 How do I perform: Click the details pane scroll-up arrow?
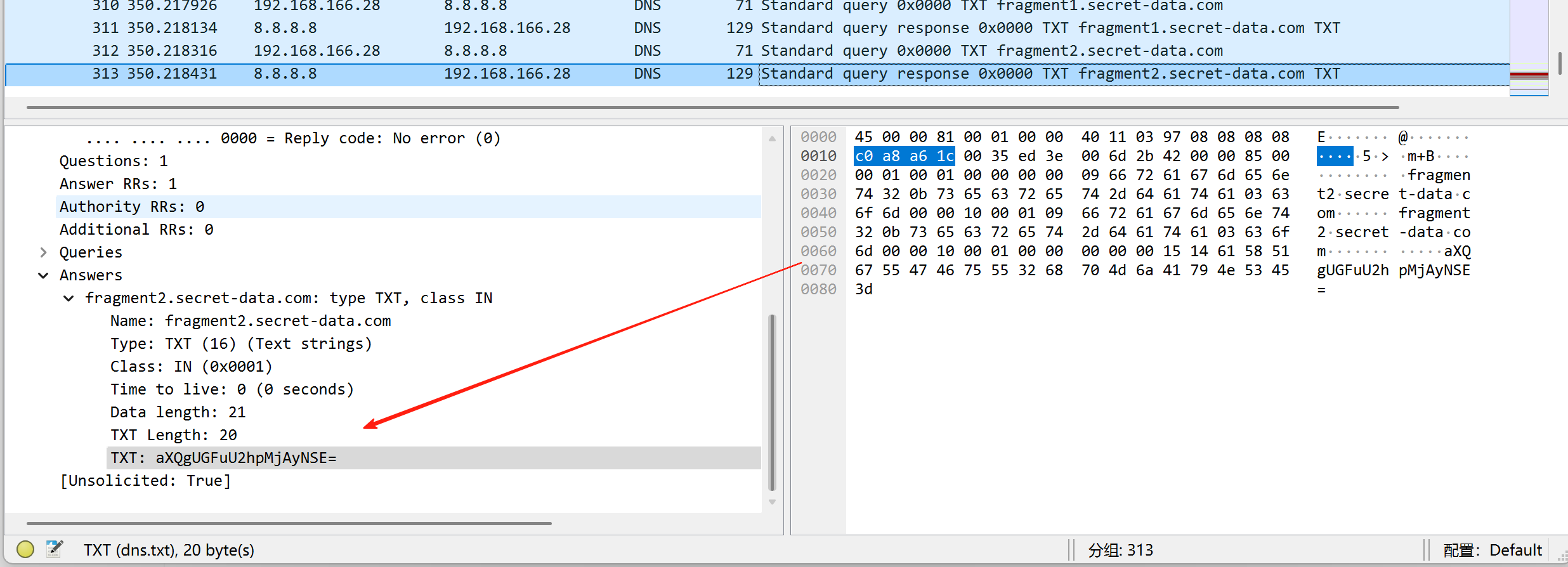[772, 139]
